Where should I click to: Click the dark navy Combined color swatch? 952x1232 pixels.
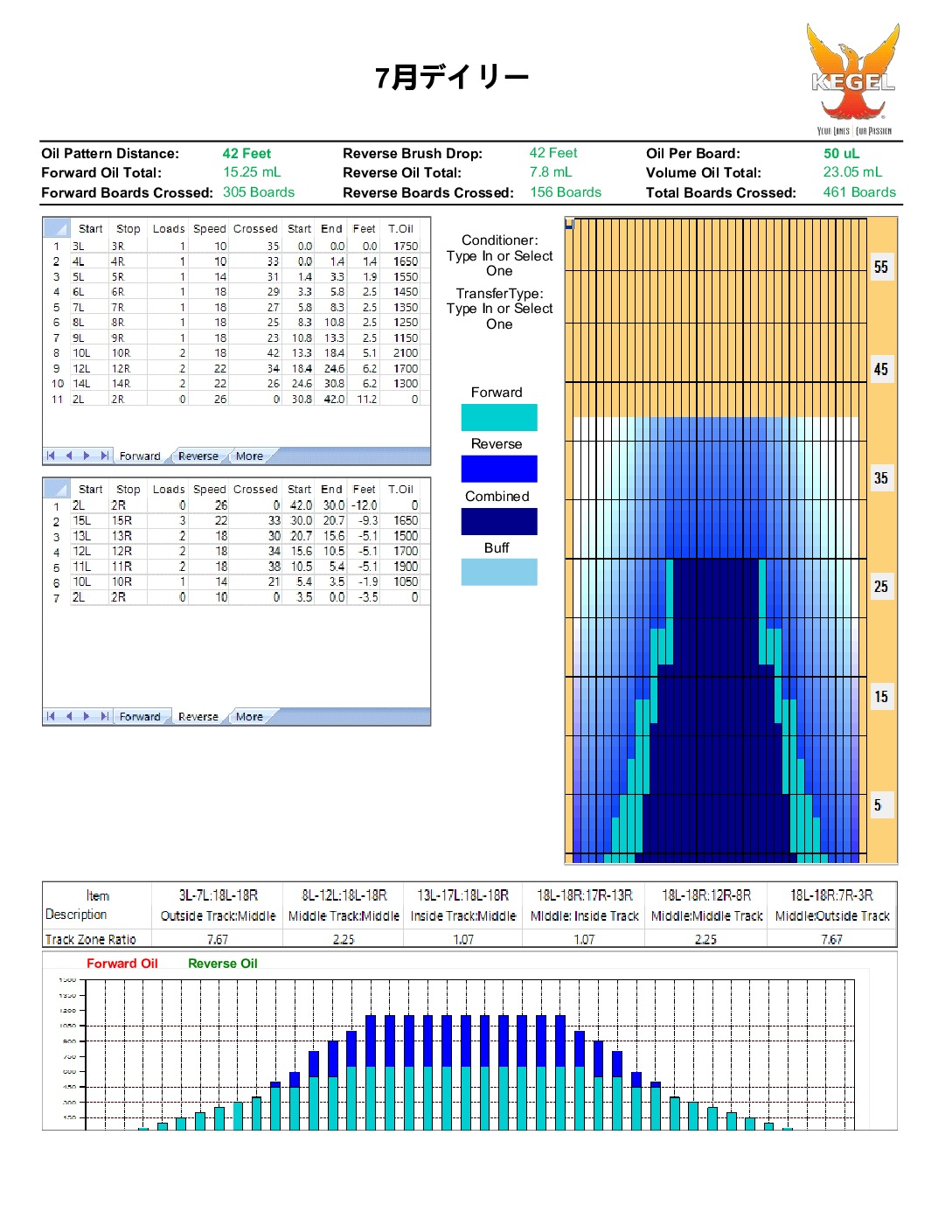tap(499, 521)
